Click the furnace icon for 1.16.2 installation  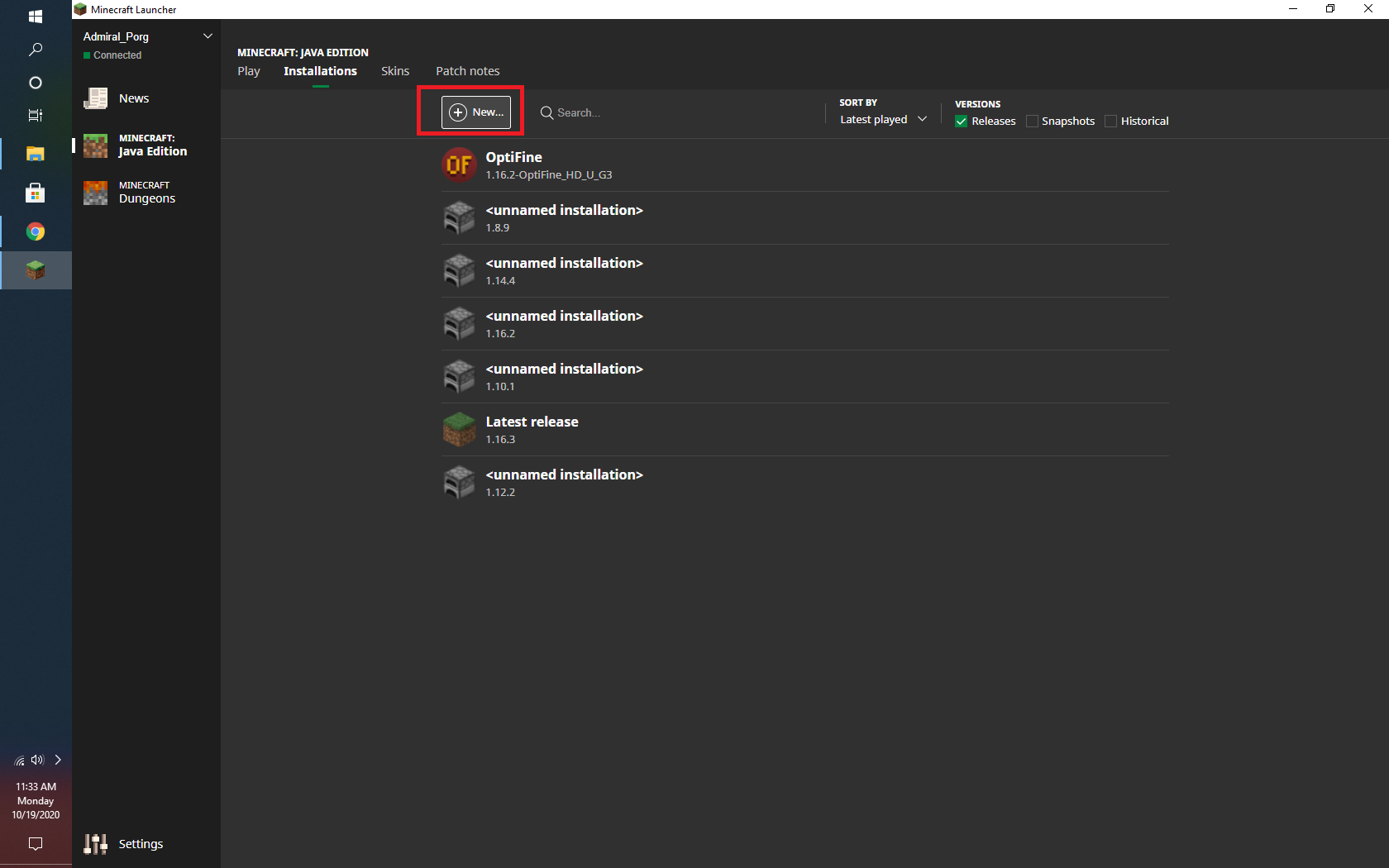459,323
